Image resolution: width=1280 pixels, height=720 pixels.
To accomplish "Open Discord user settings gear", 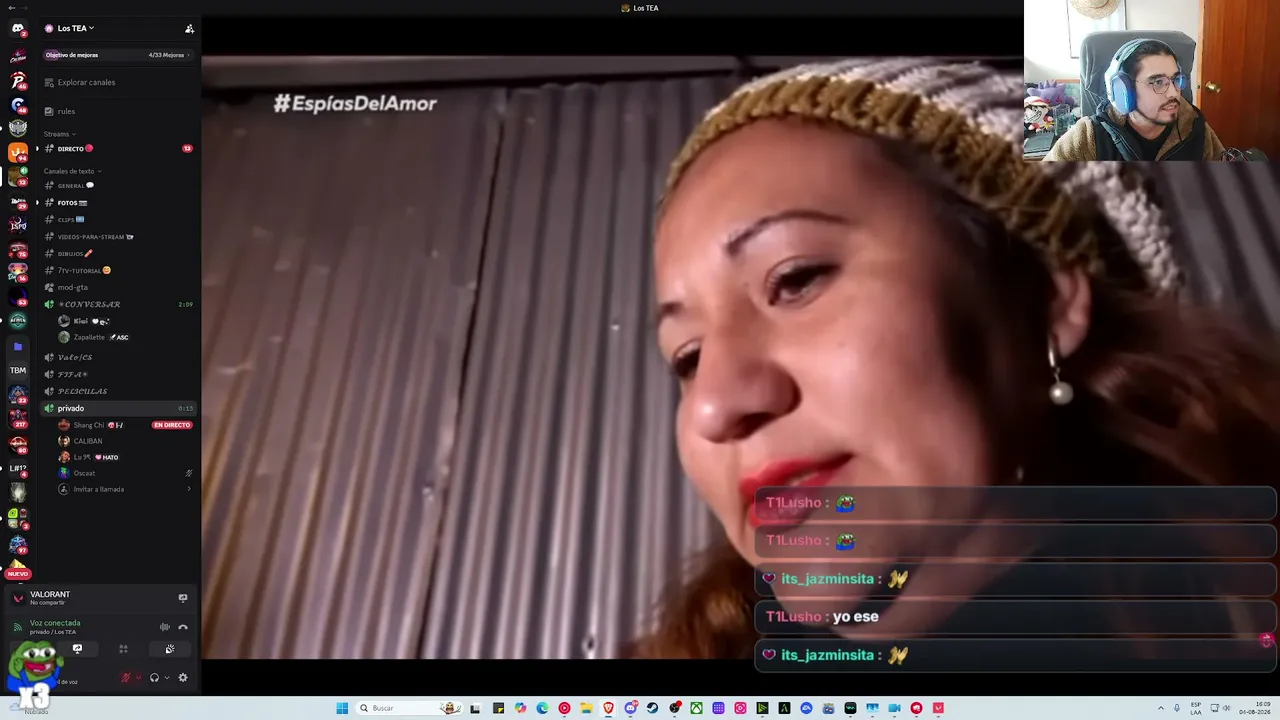I will click(183, 678).
